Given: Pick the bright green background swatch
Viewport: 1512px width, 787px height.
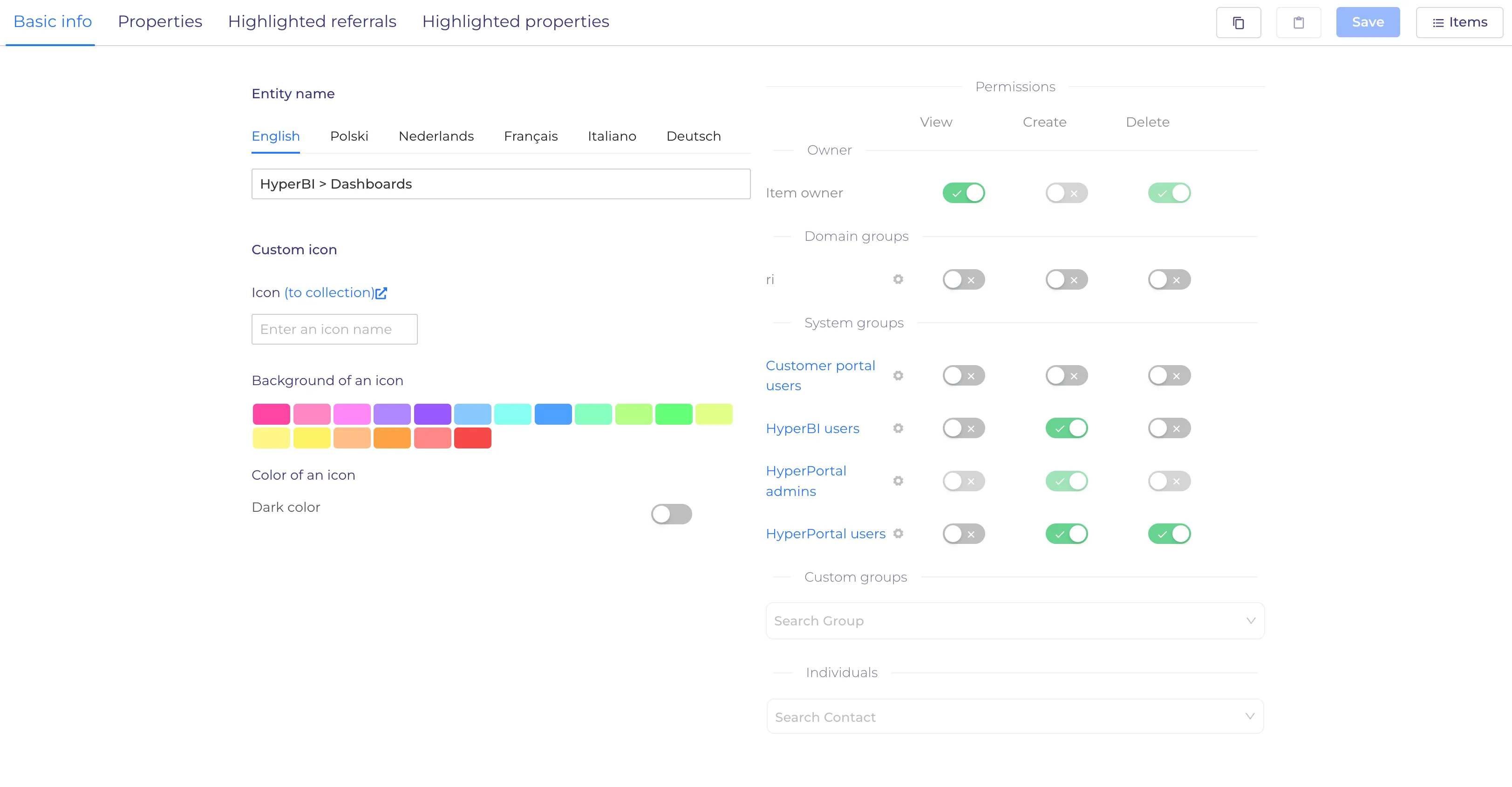Looking at the screenshot, I should click(x=674, y=414).
